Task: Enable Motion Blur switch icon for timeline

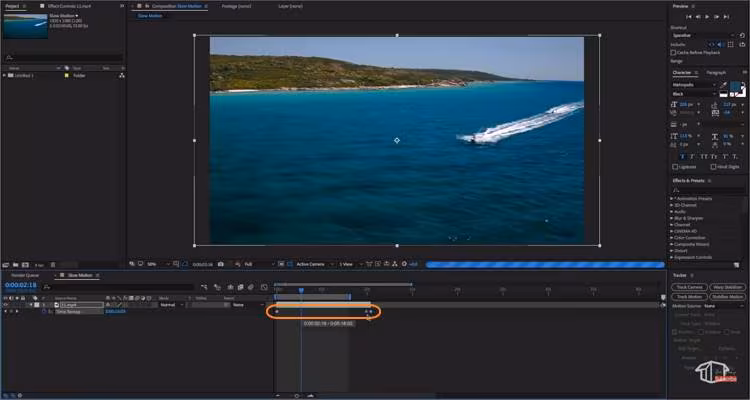Action: (251, 287)
